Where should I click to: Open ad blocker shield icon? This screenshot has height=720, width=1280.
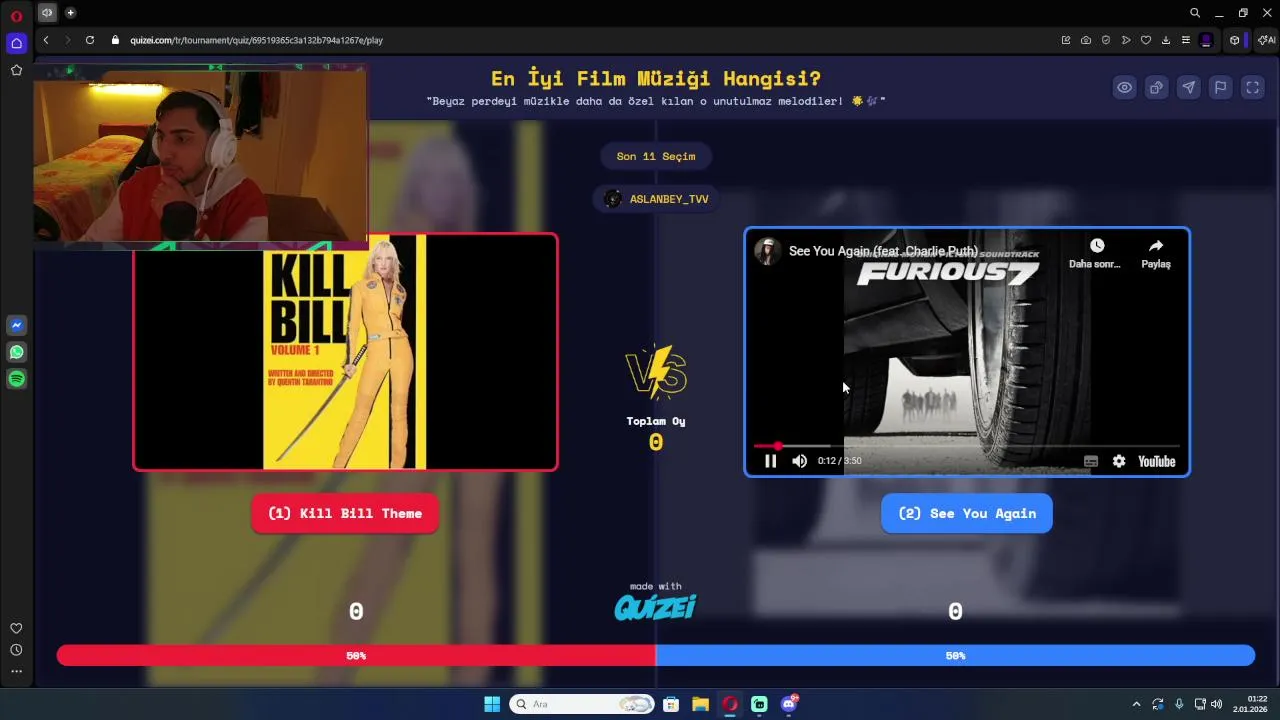[x=1106, y=40]
